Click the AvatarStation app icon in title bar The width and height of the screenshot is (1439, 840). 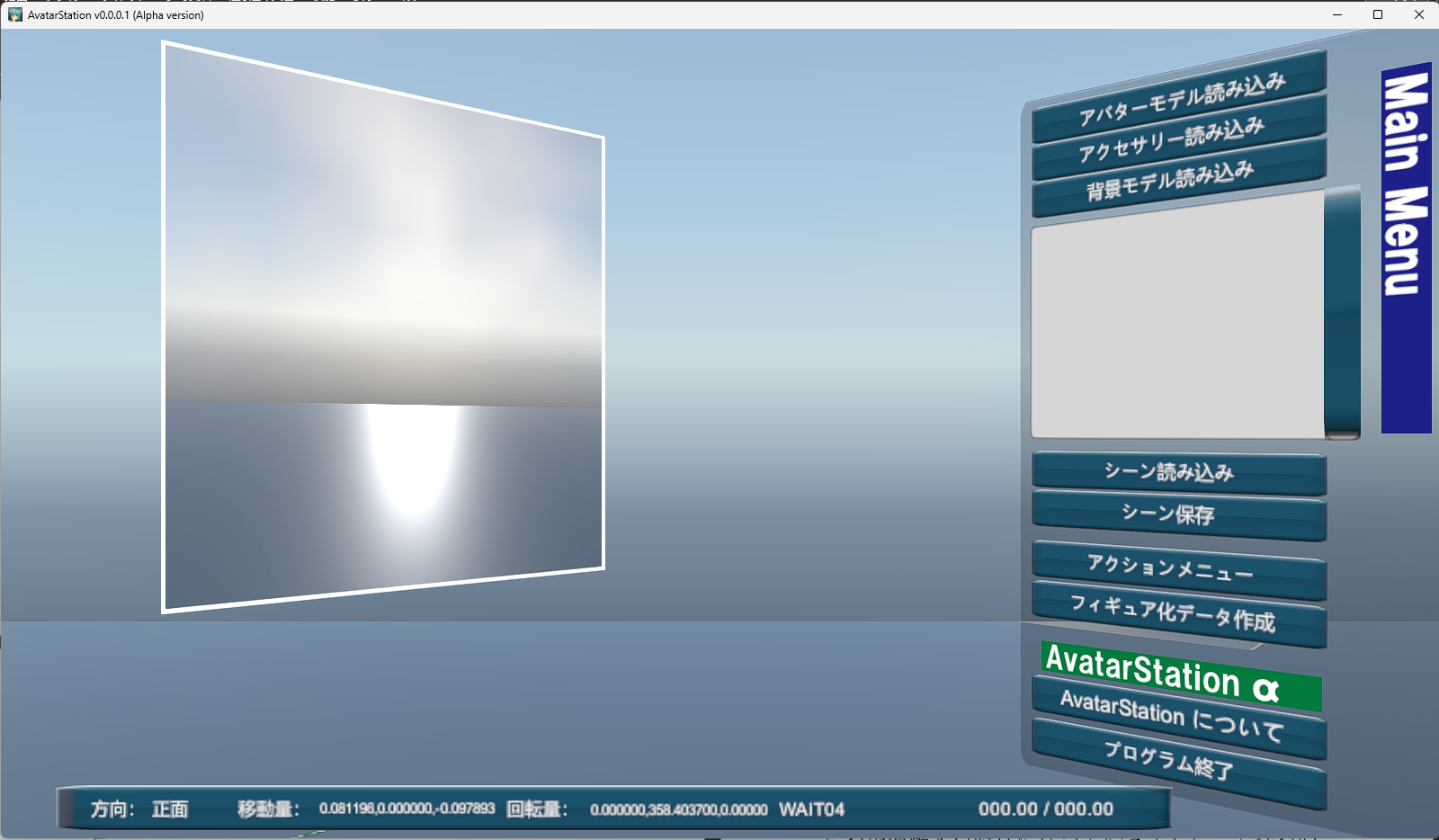(x=14, y=14)
